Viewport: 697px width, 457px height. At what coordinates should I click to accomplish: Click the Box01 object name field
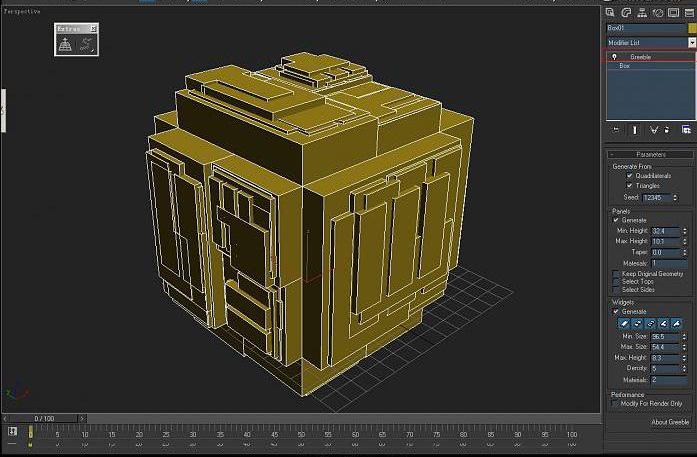point(646,28)
